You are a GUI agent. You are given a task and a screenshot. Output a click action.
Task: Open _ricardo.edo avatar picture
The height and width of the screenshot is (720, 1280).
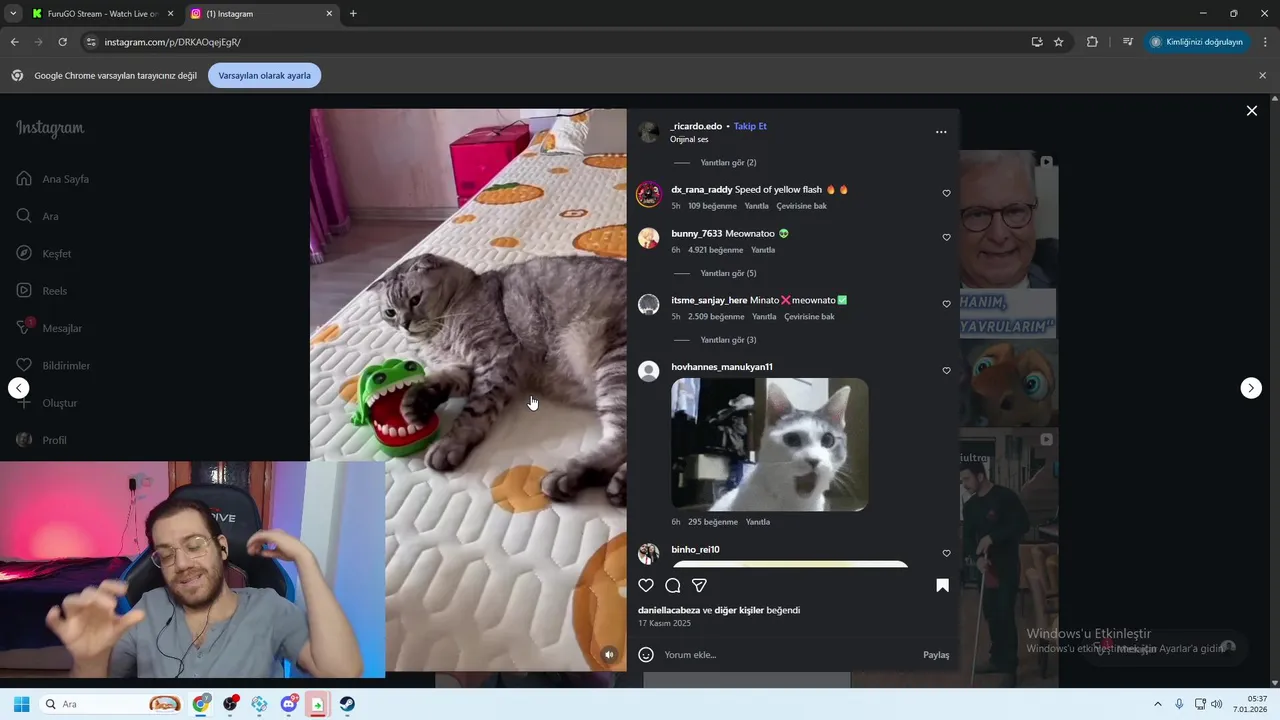(648, 132)
